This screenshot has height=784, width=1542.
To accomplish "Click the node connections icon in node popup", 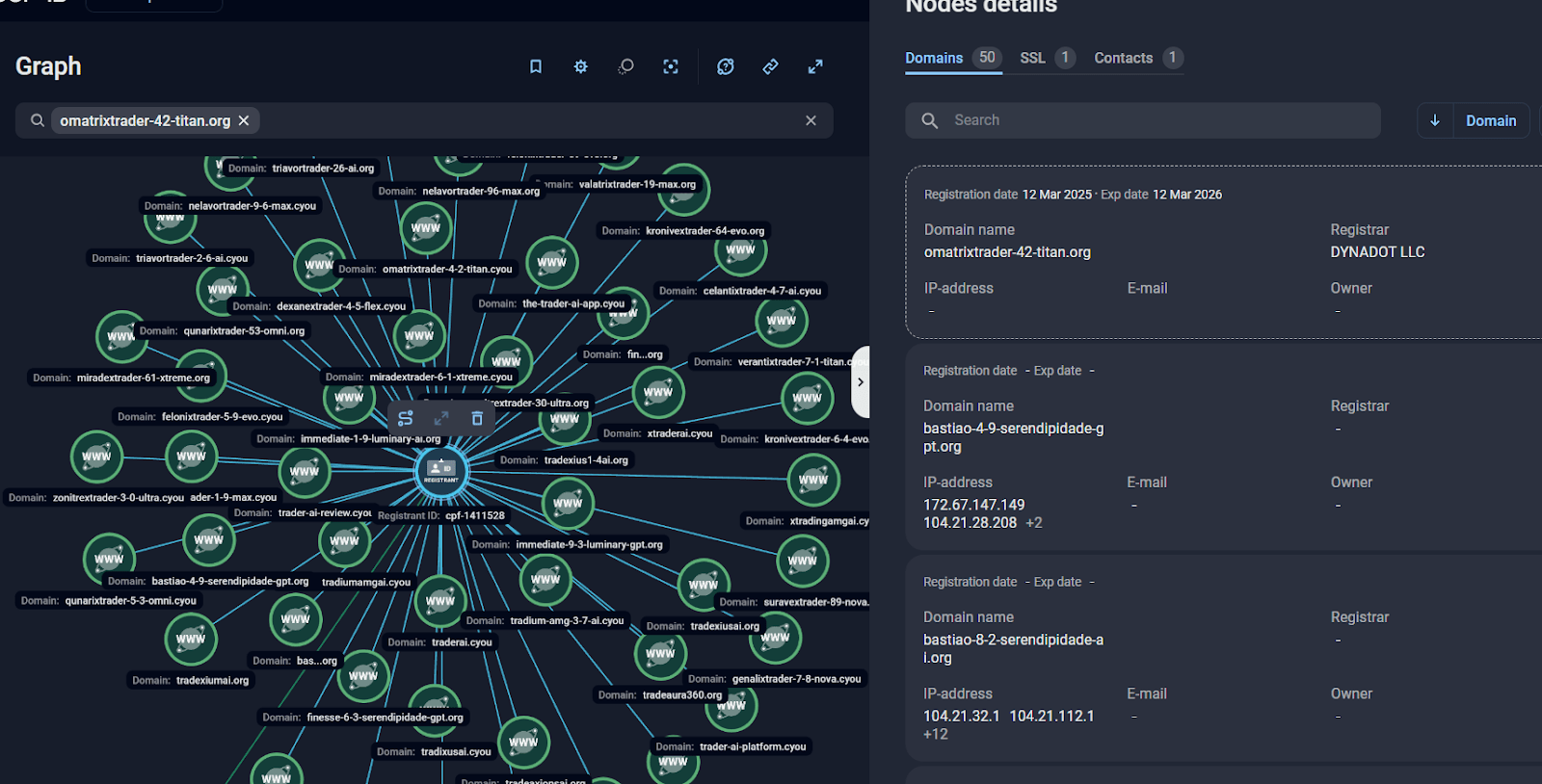I will pos(406,418).
